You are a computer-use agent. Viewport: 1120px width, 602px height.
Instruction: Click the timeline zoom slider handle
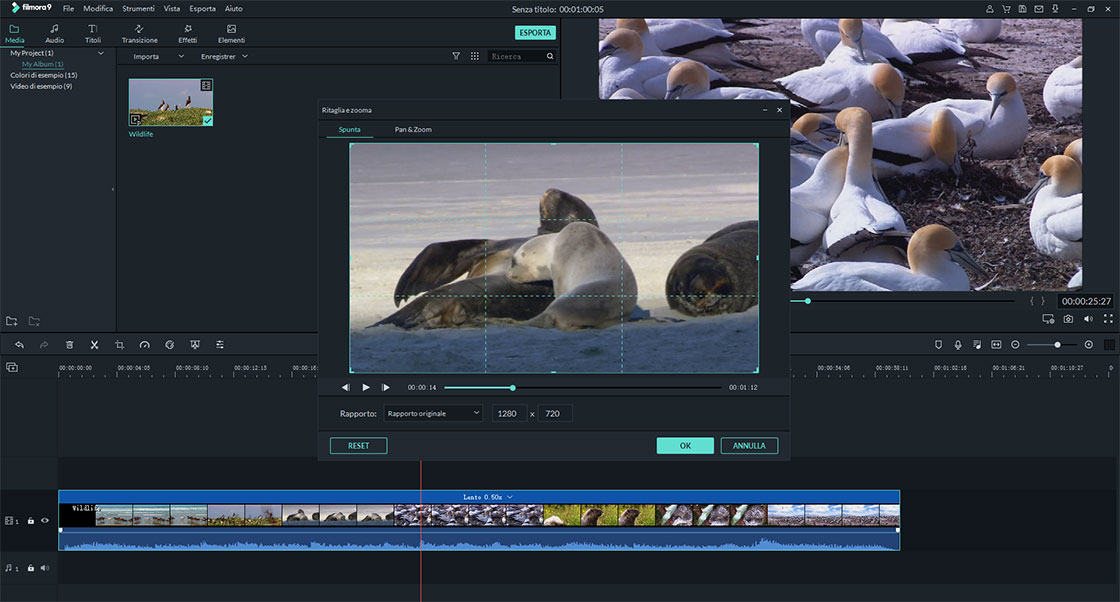point(1057,345)
